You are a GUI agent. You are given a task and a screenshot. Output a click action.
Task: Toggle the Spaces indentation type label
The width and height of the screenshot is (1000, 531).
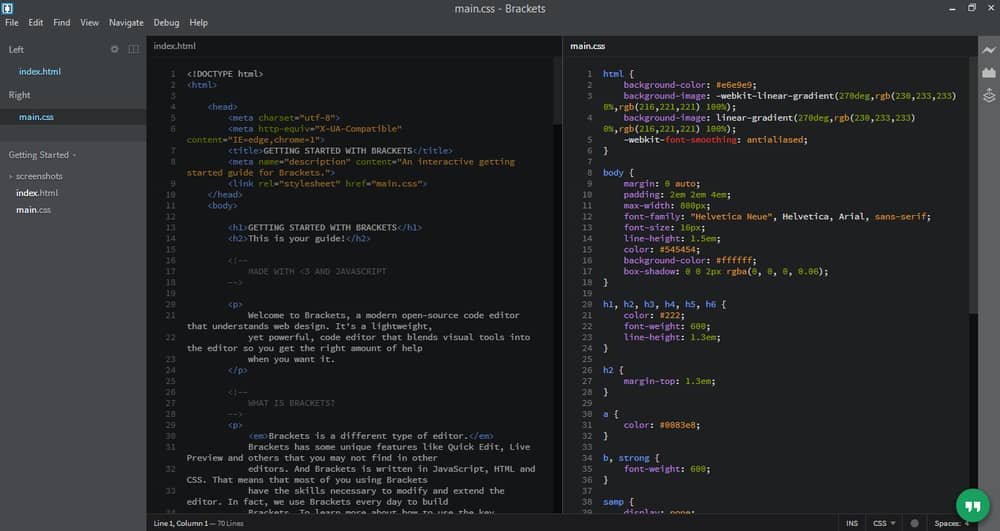pos(947,523)
